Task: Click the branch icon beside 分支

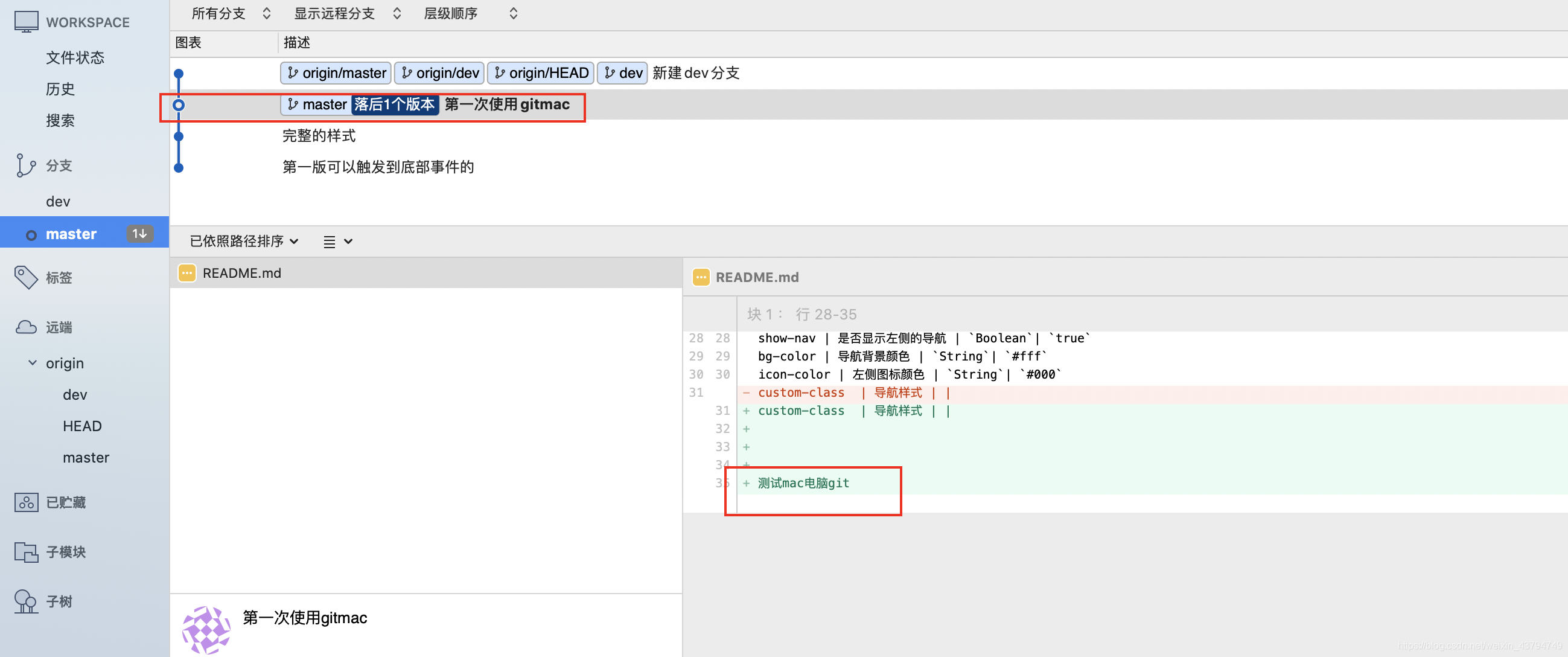Action: 25,165
